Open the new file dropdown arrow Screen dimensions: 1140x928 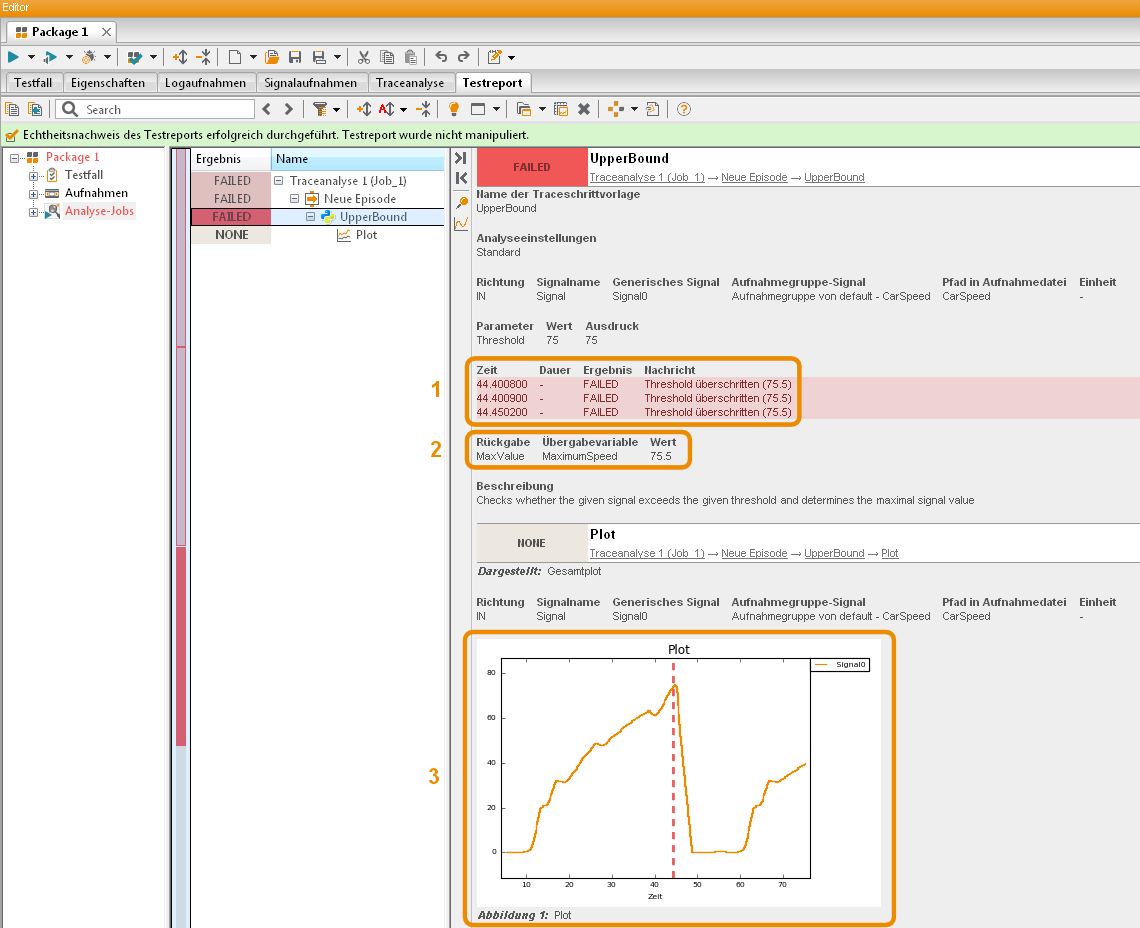point(253,57)
